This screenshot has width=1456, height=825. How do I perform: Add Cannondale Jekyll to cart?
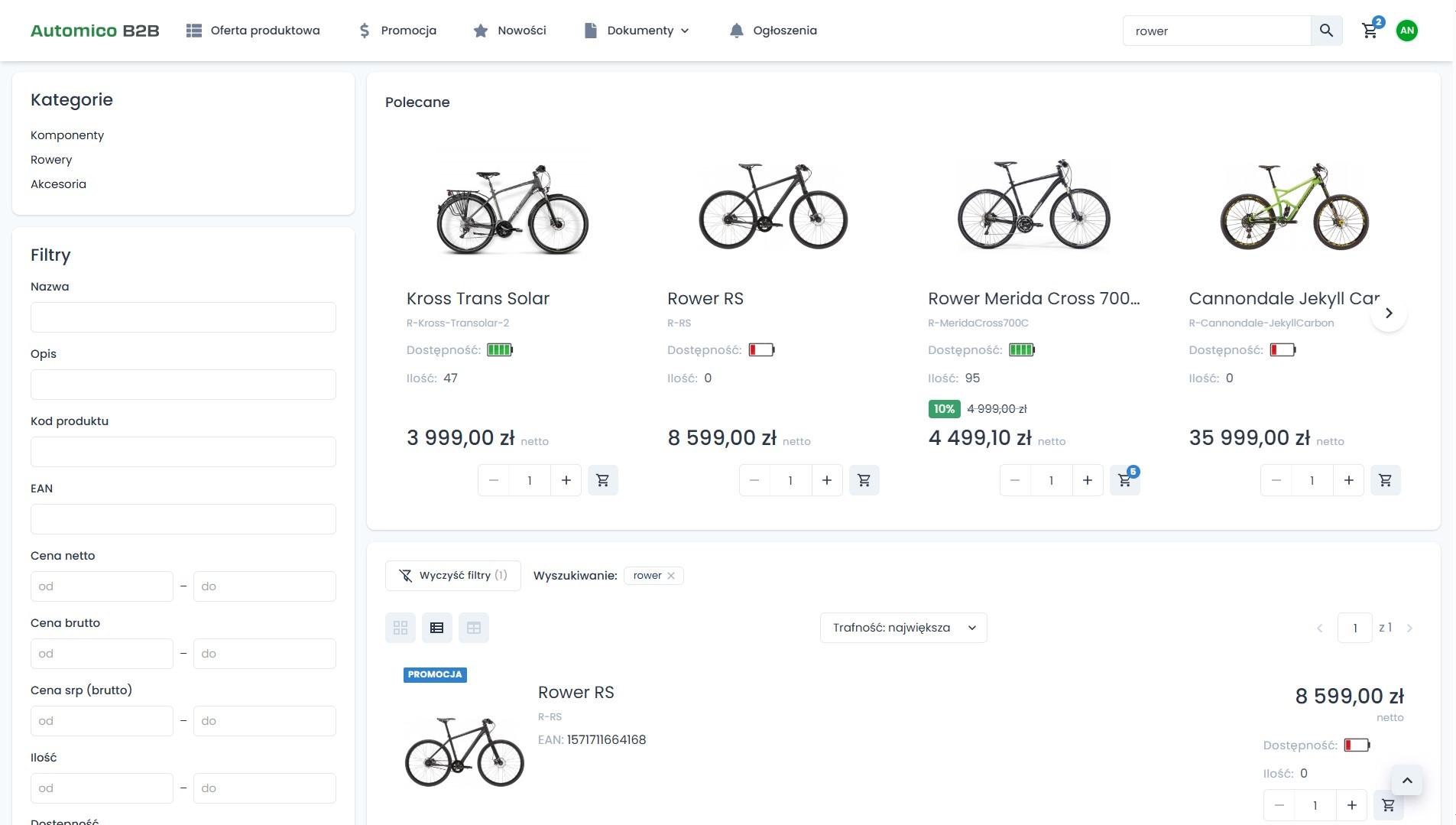(1385, 480)
